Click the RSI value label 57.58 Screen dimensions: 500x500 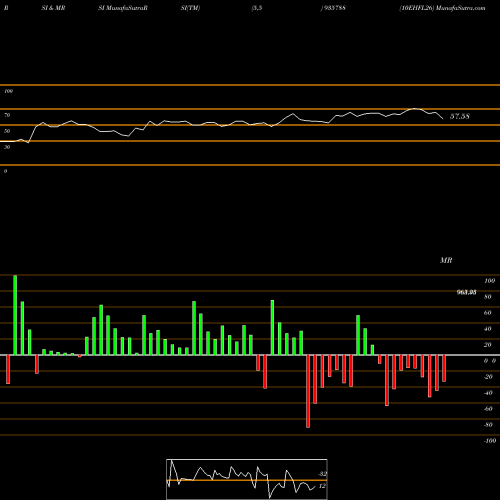[460, 116]
